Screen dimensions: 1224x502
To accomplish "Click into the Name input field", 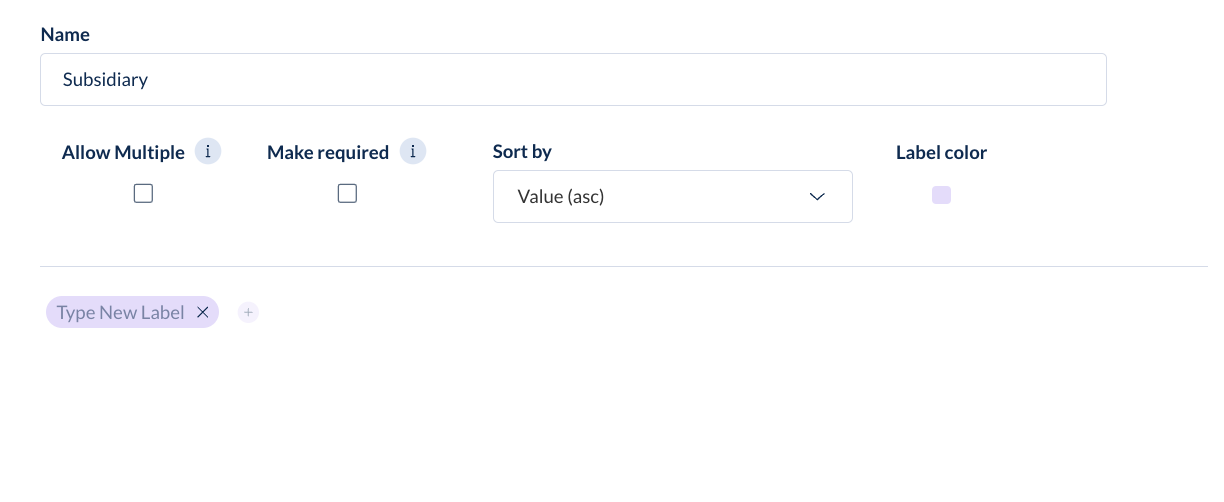I will tap(573, 79).
